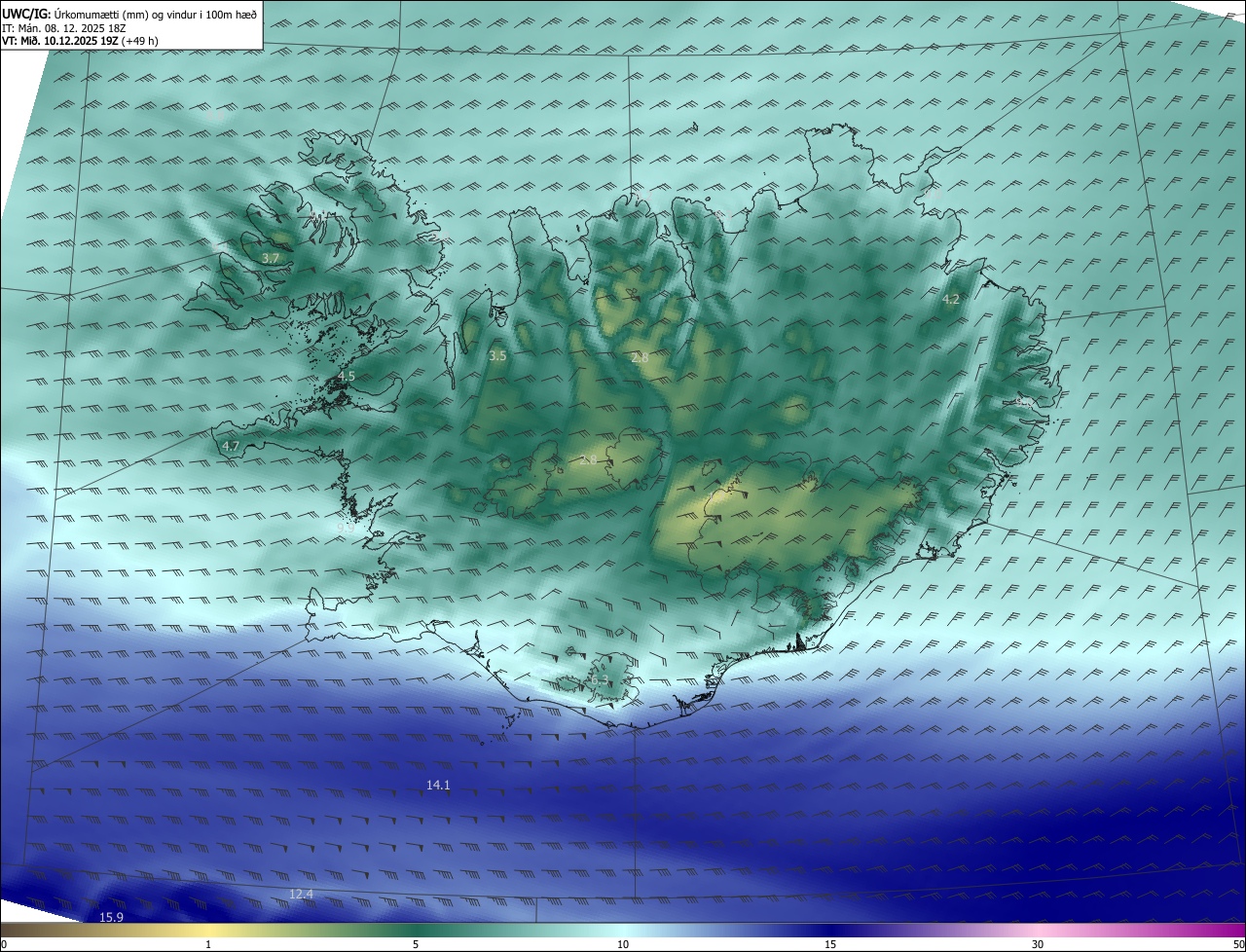
Task: Click the '10' tick label on color scale
Action: pos(623,944)
